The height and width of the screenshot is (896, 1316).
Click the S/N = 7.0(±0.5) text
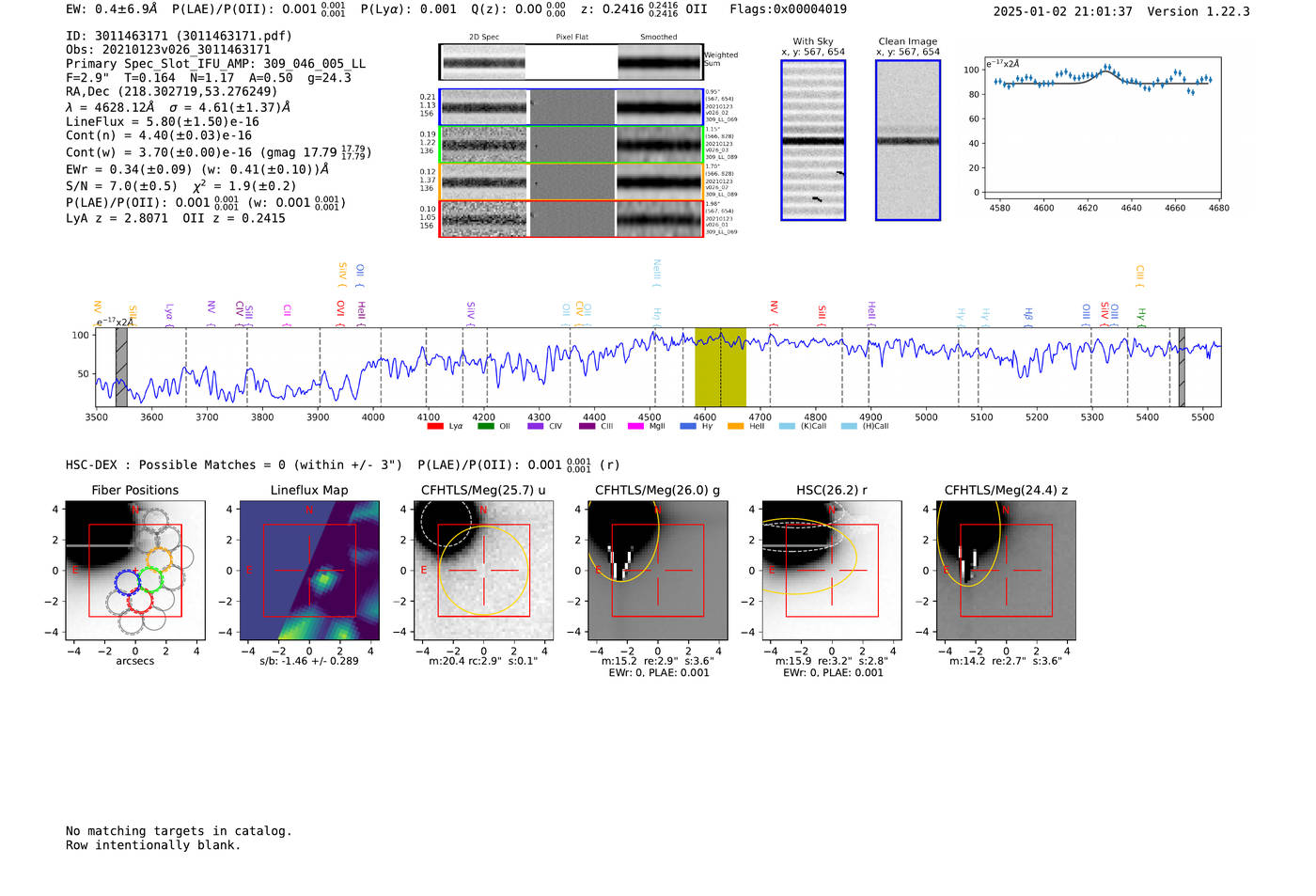click(x=121, y=186)
